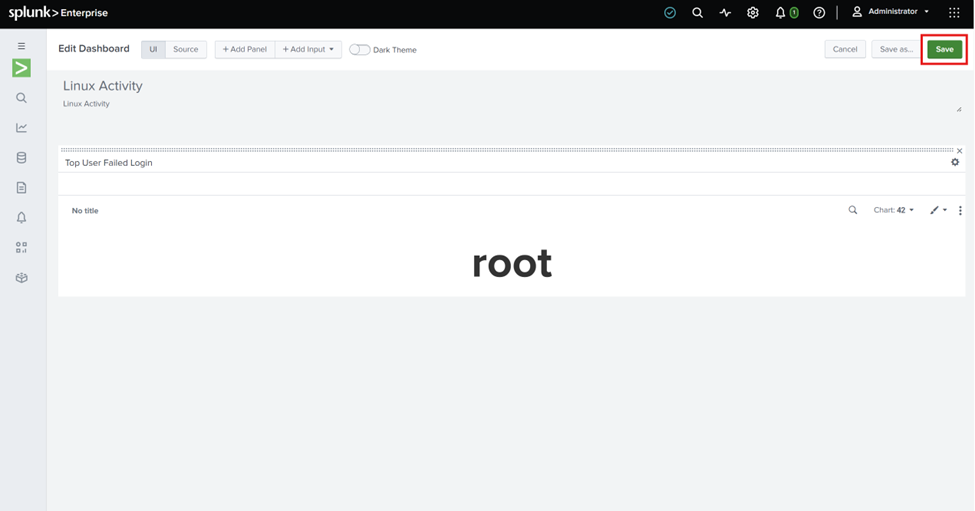975x511 pixels.
Task: Open the datasets database sidebar icon
Action: tap(21, 157)
